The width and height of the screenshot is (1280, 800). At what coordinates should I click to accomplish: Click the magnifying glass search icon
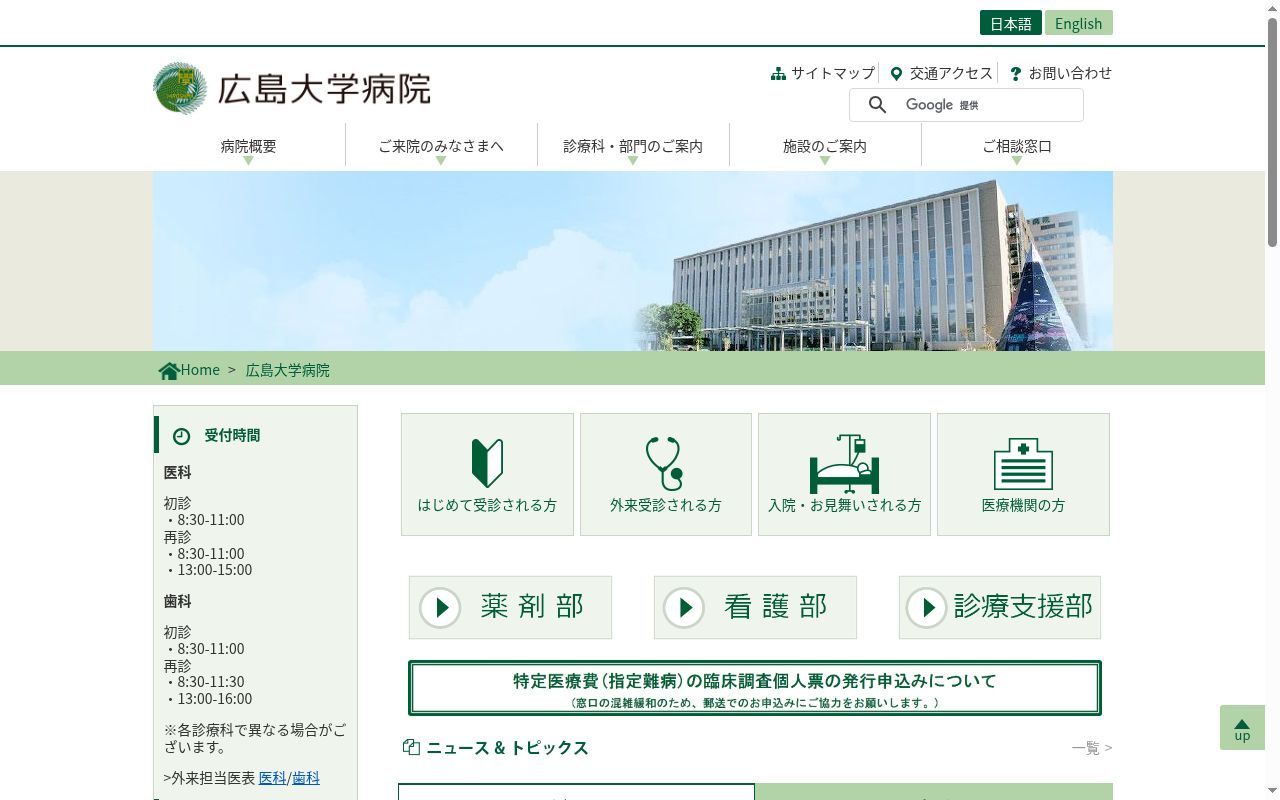[x=877, y=105]
